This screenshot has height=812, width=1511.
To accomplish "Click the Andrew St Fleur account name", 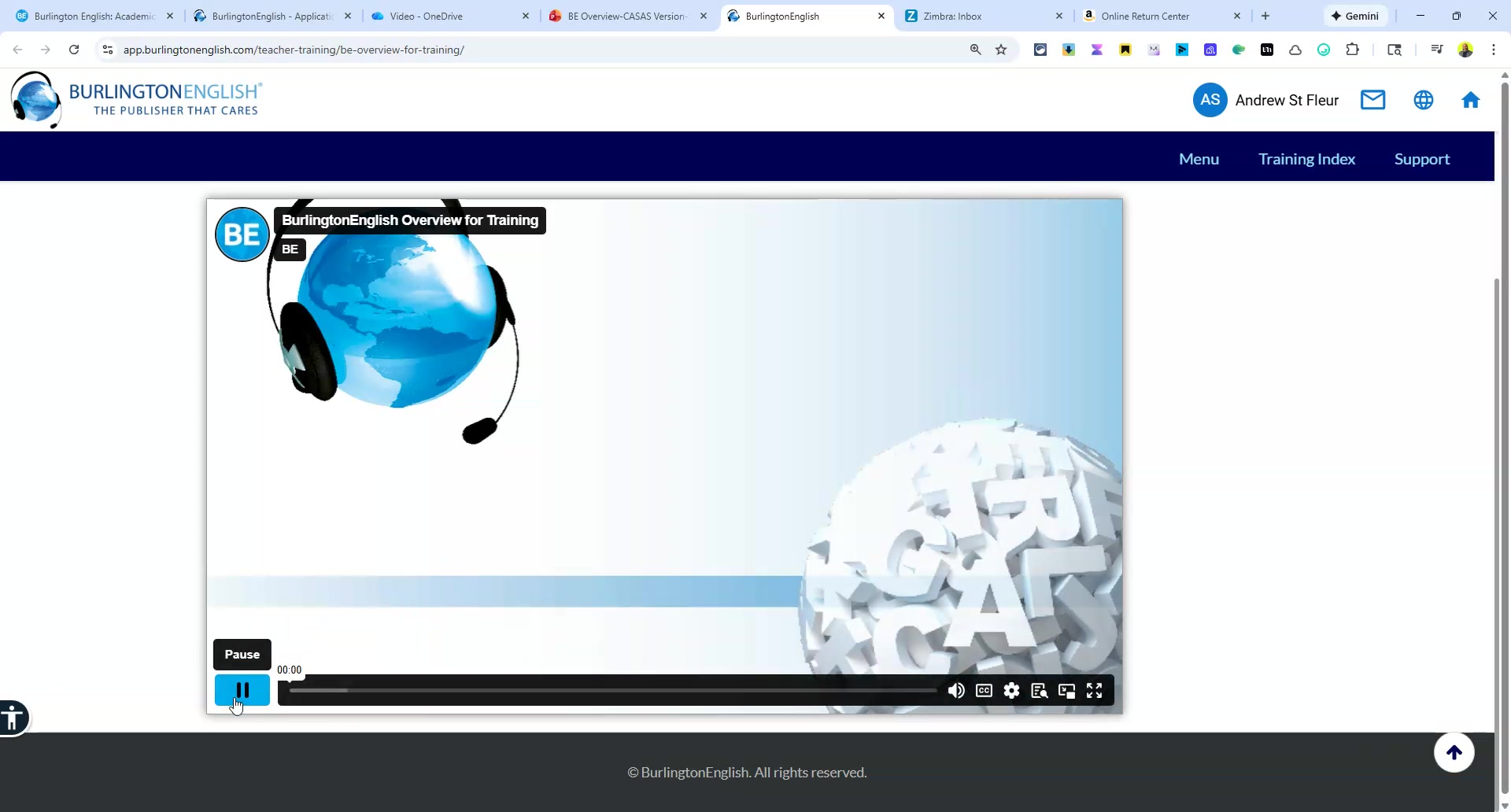I will (x=1287, y=100).
